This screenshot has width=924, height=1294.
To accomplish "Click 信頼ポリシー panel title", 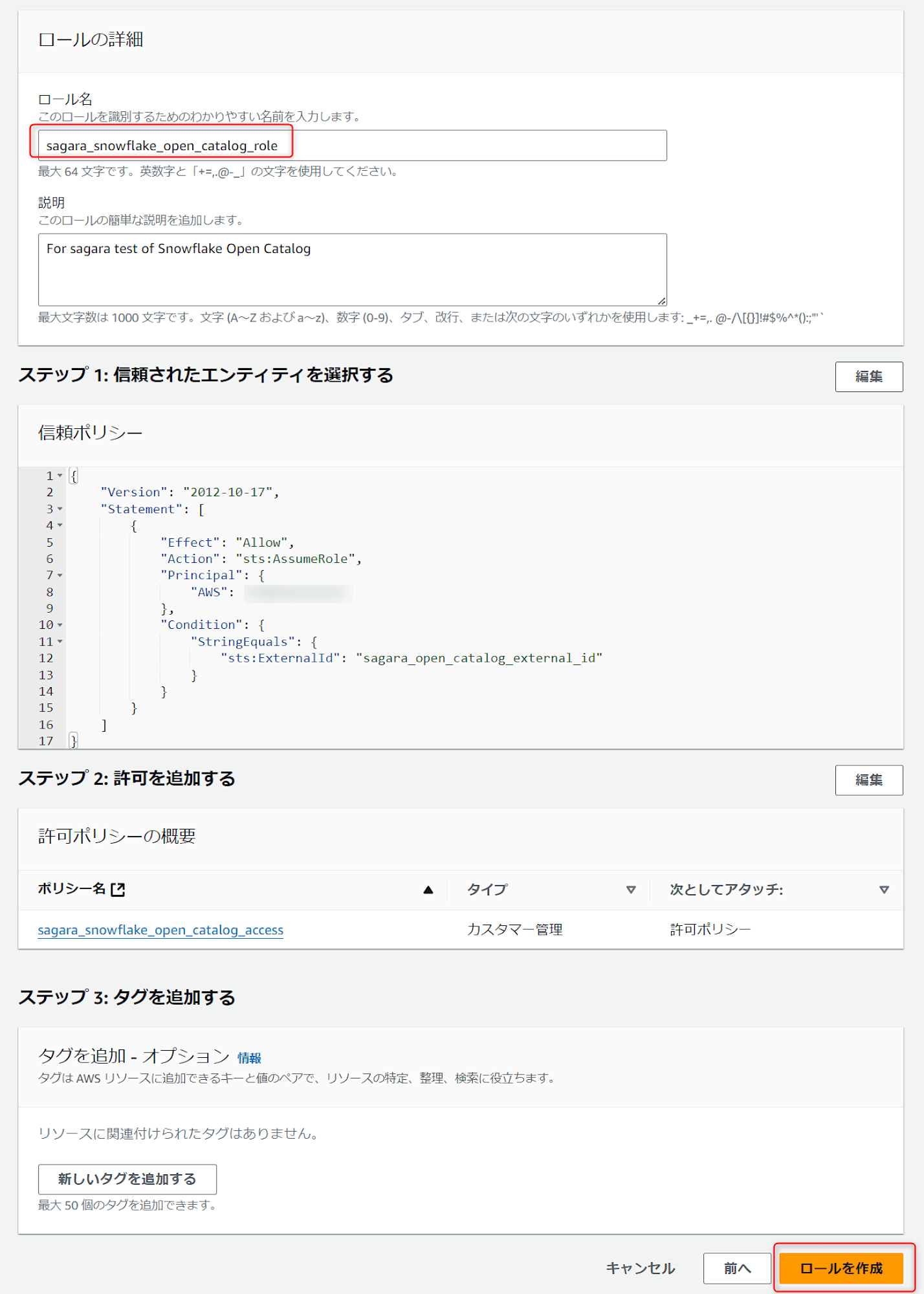I will (x=90, y=433).
